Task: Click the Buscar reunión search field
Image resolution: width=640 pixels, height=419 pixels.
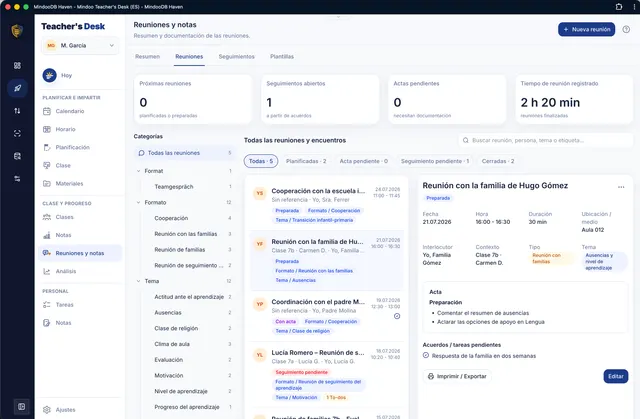Action: coord(546,140)
